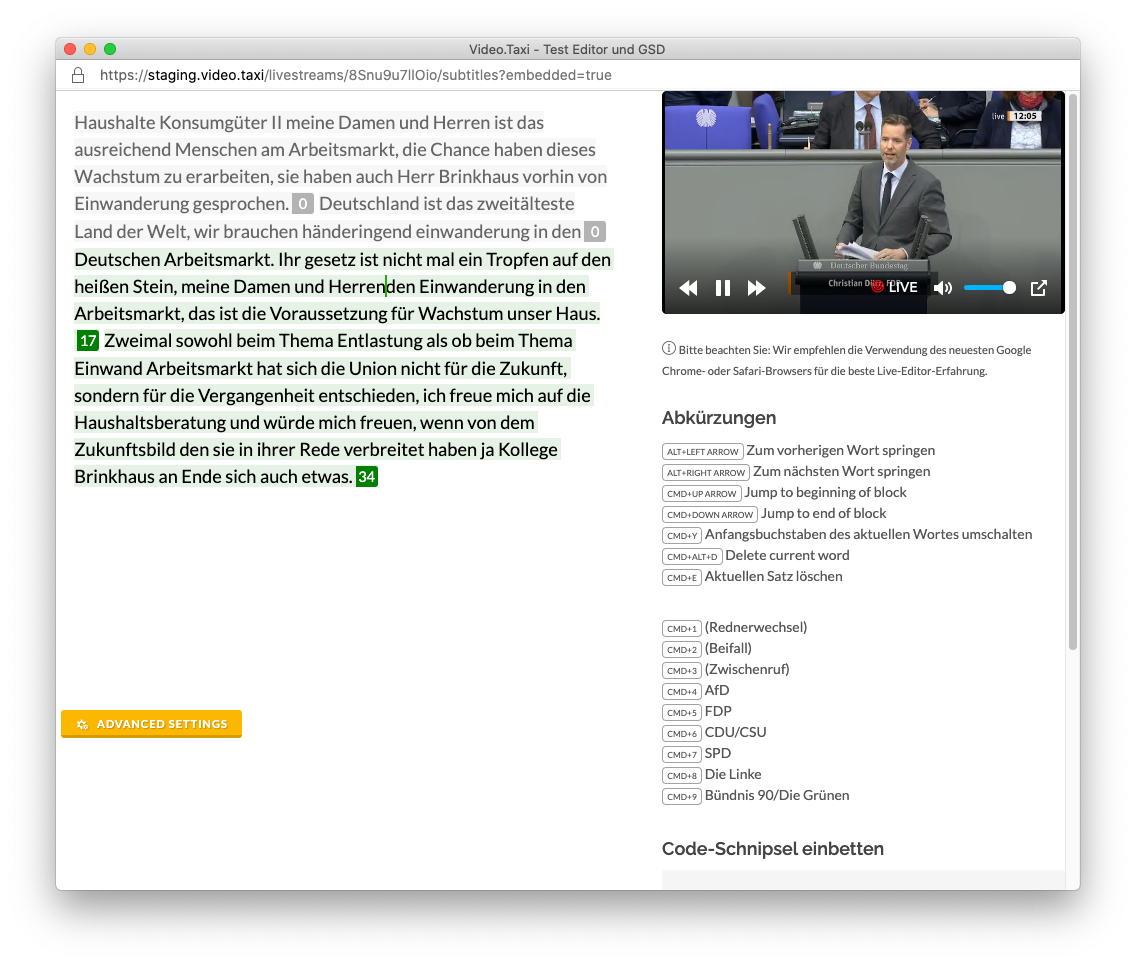Click the Bündnis 90/Die Grünen entry
Image resolution: width=1136 pixels, height=964 pixels.
click(x=777, y=795)
